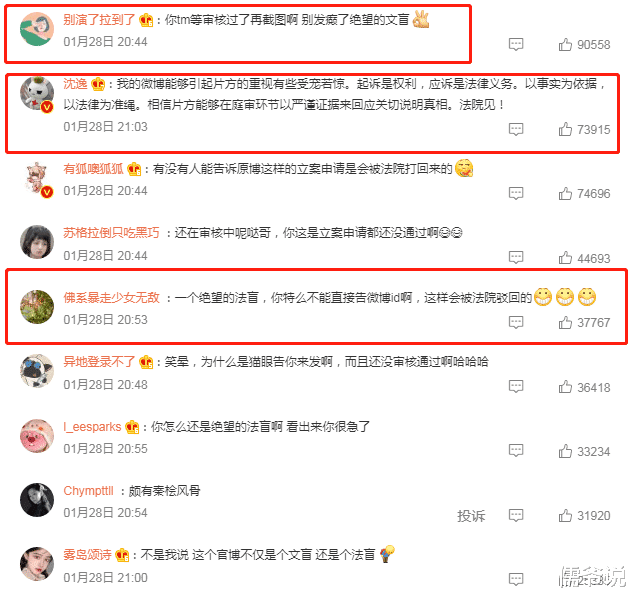Reply to 雾岛颂诗's comment
The height and width of the screenshot is (603, 638).
point(516,579)
